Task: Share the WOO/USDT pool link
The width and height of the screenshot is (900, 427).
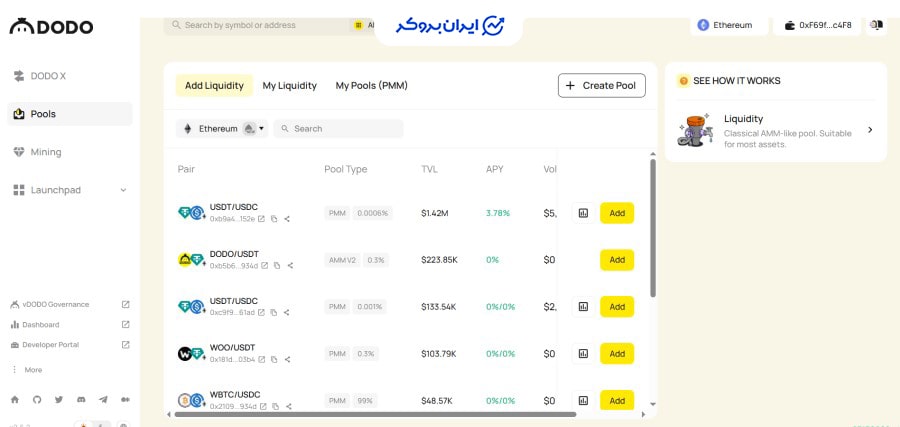Action: click(287, 359)
